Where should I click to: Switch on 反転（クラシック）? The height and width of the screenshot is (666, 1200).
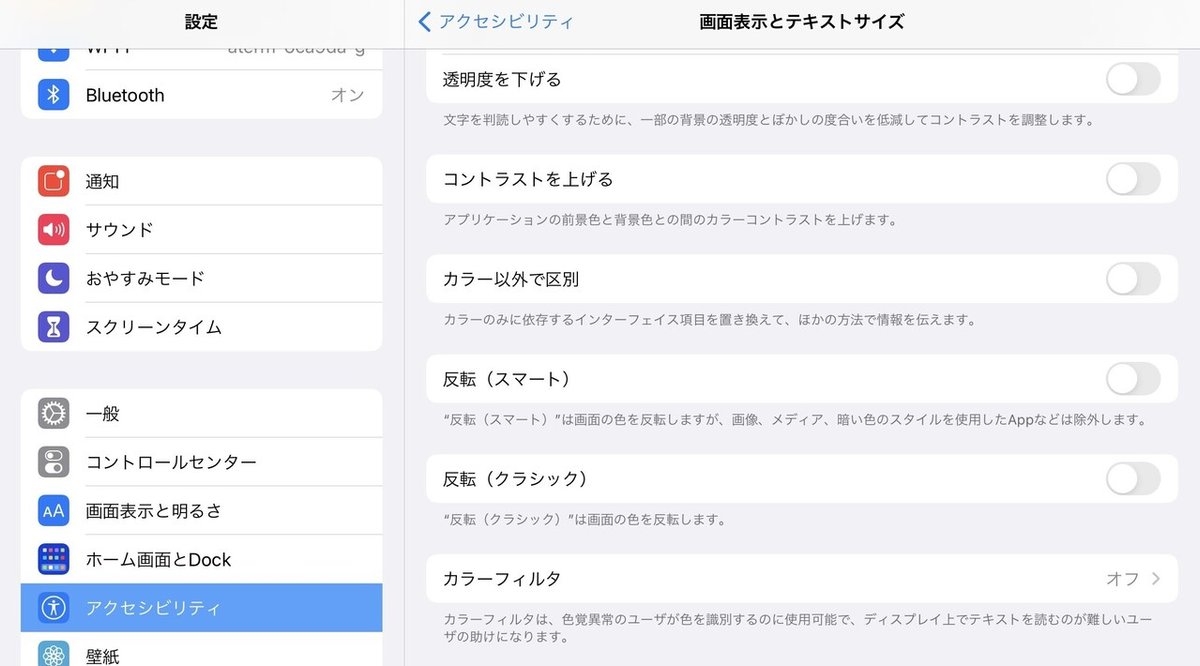tap(1131, 479)
